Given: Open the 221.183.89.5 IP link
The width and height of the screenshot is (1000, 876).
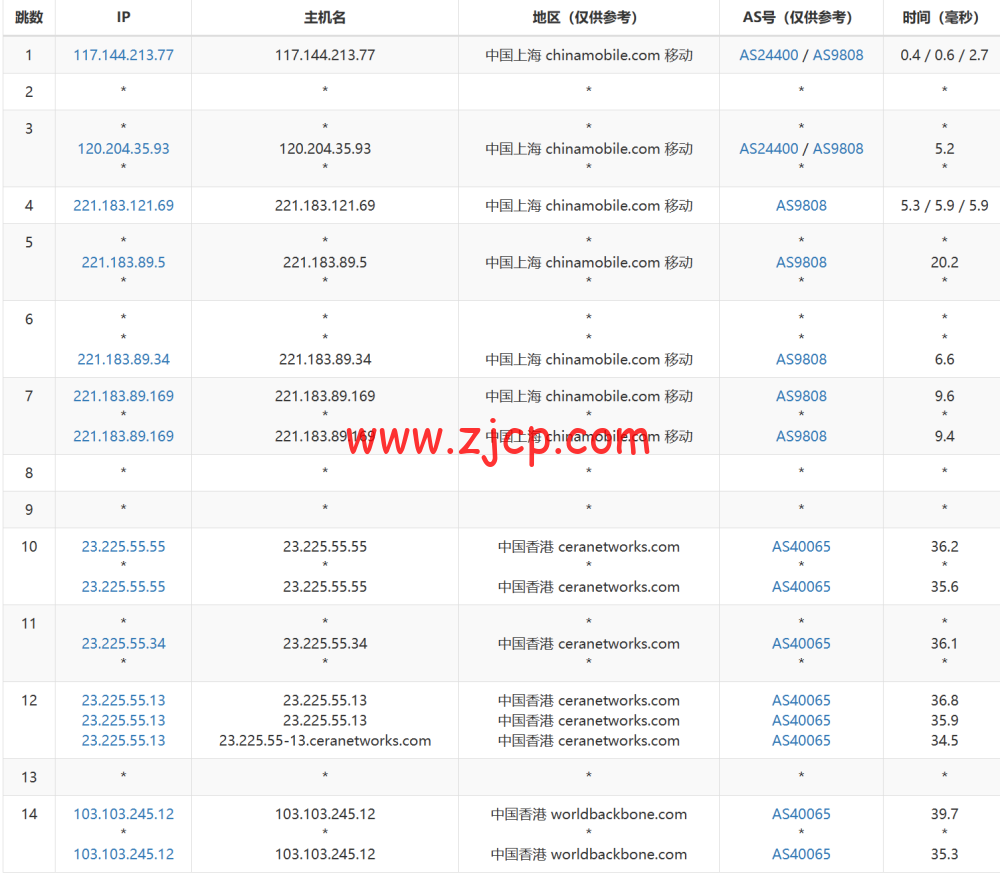Looking at the screenshot, I should [x=123, y=262].
